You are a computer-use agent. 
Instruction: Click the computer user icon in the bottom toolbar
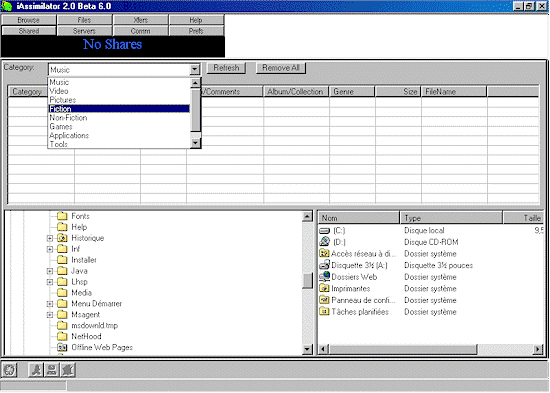pyautogui.click(x=52, y=369)
